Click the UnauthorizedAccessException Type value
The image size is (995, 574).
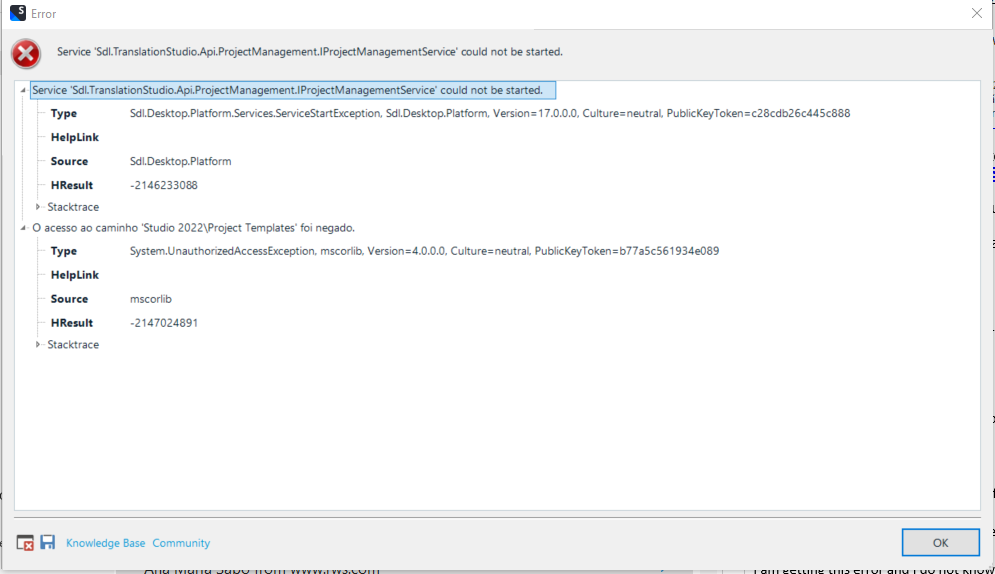(x=425, y=251)
